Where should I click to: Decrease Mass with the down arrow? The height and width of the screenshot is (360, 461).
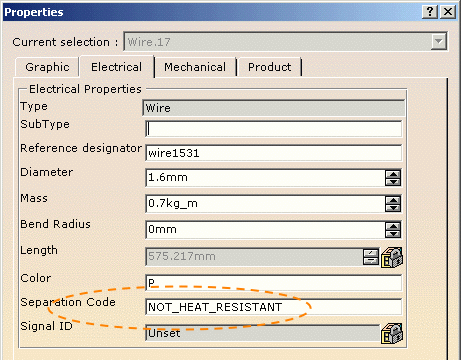[x=393, y=208]
